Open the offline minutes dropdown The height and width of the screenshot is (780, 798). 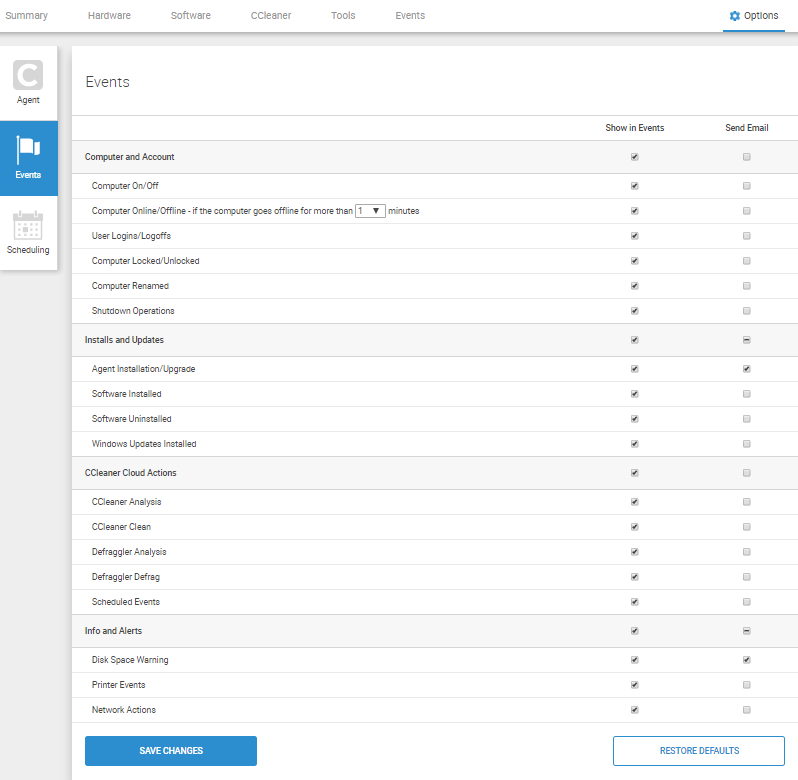(370, 211)
